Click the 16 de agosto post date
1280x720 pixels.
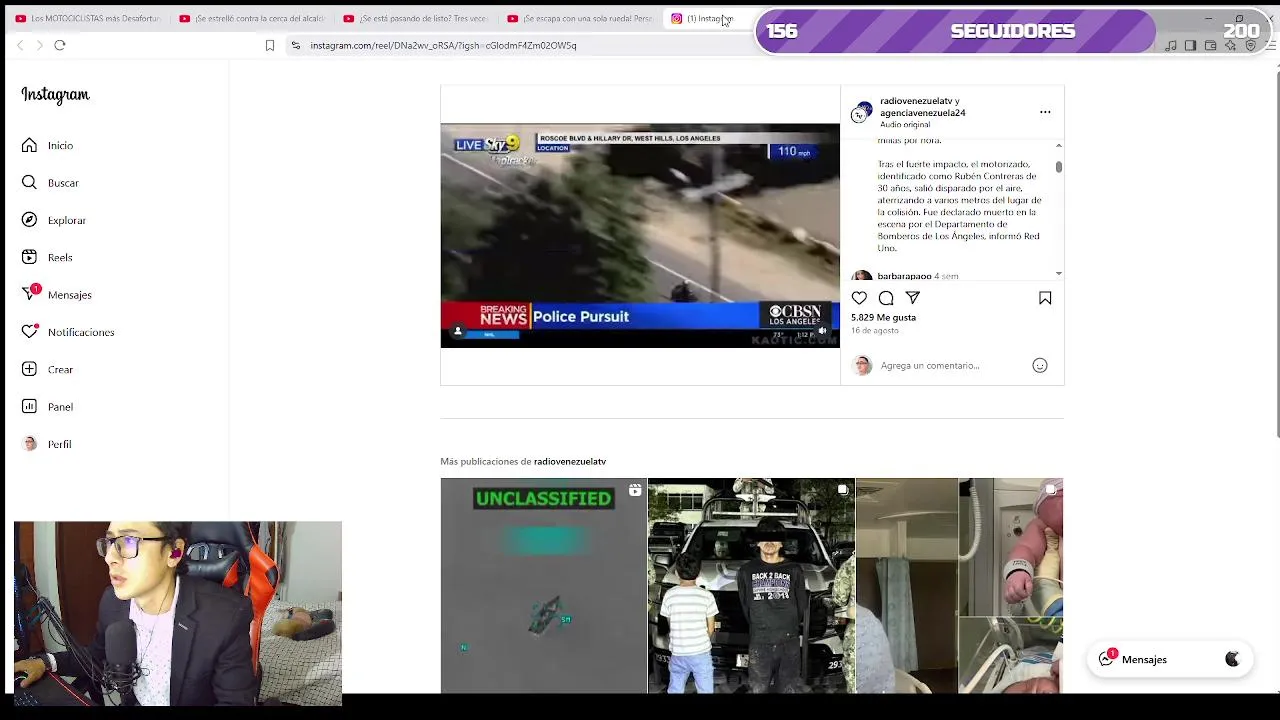point(875,330)
